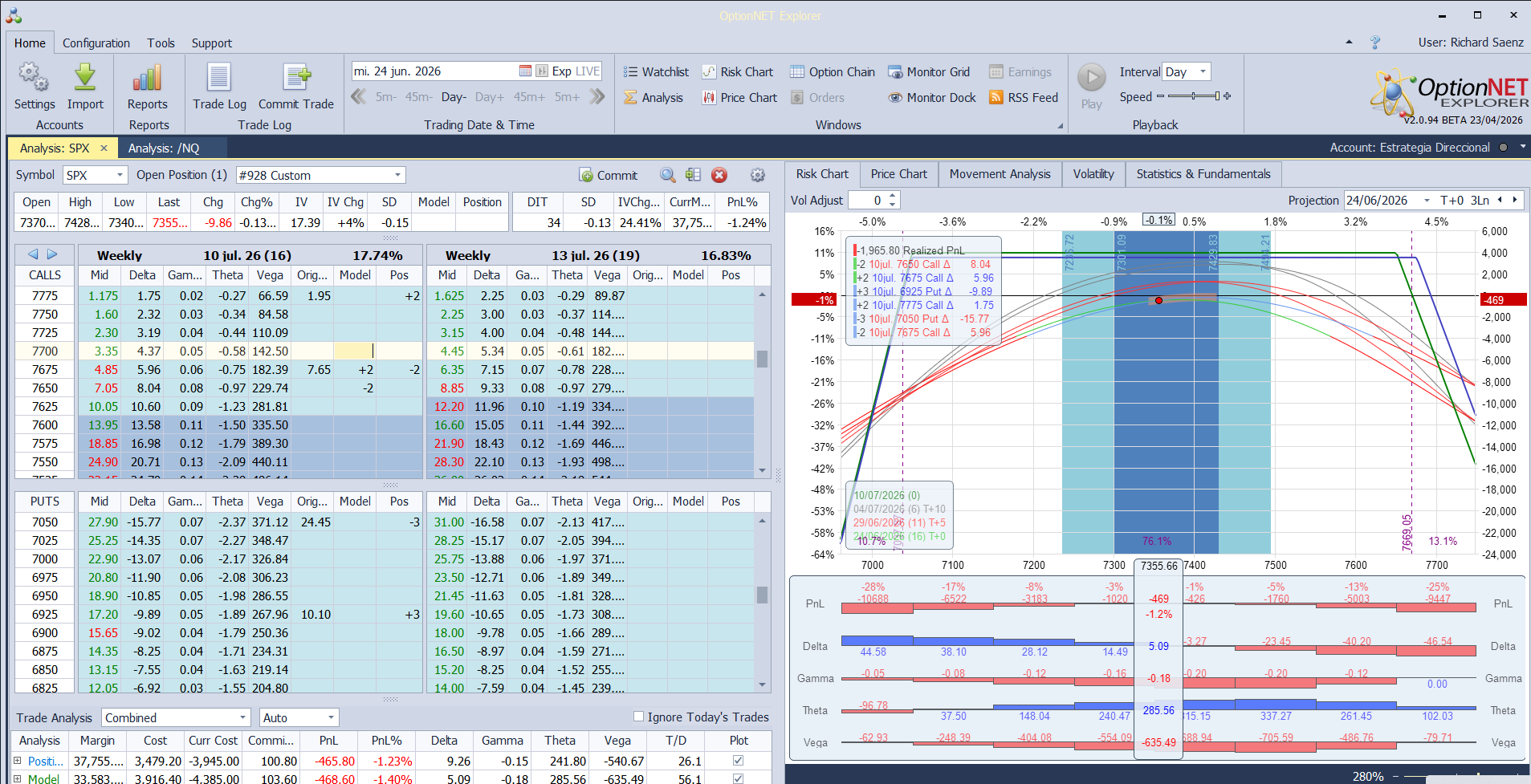Image resolution: width=1531 pixels, height=784 pixels.
Task: Click the T+0 projection setting
Action: coord(1452,201)
